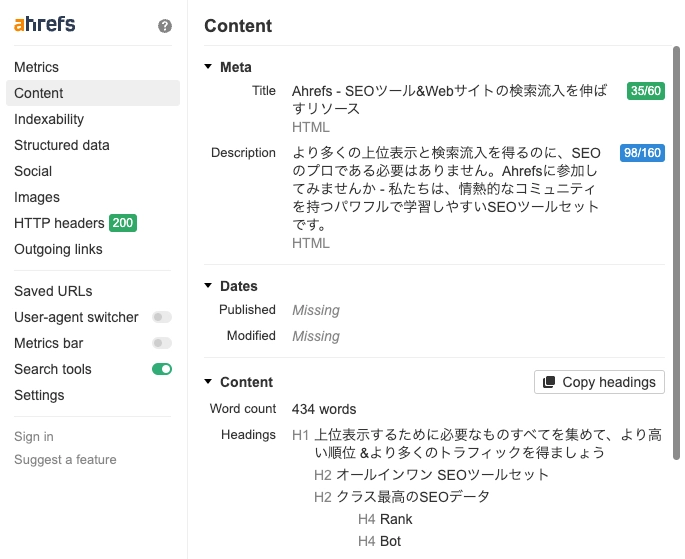Switch to Social section
This screenshot has height=559, width=685.
(33, 171)
